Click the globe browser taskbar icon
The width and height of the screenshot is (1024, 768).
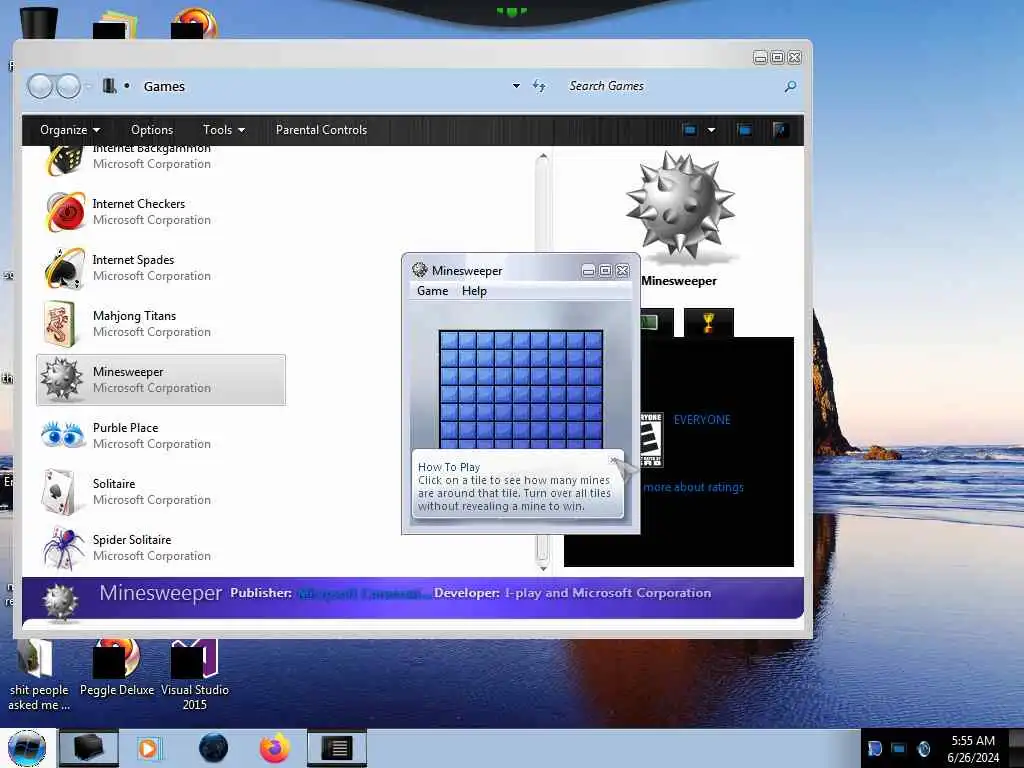coord(214,748)
